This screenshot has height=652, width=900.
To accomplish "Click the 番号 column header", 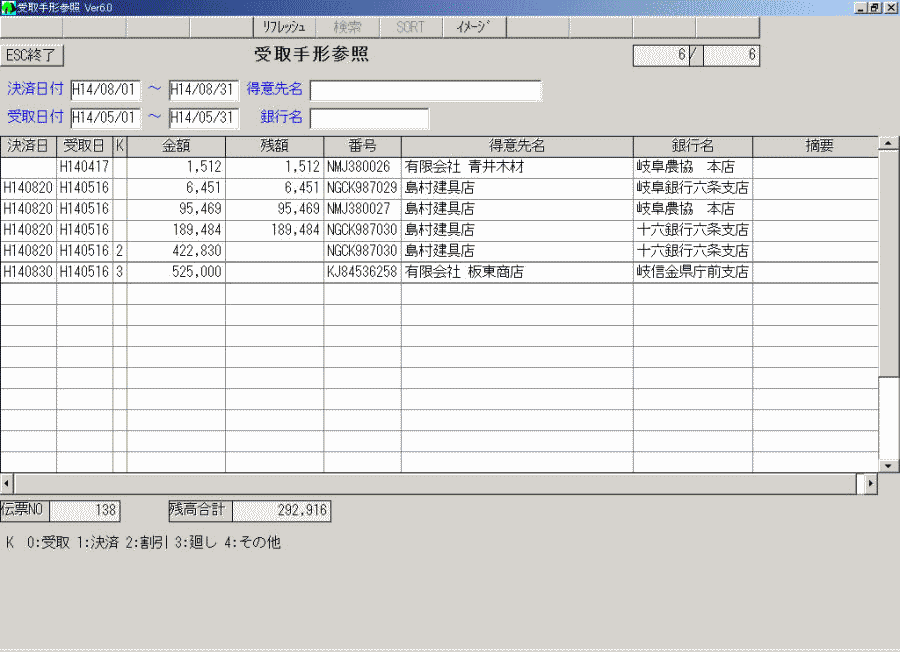I will (362, 146).
